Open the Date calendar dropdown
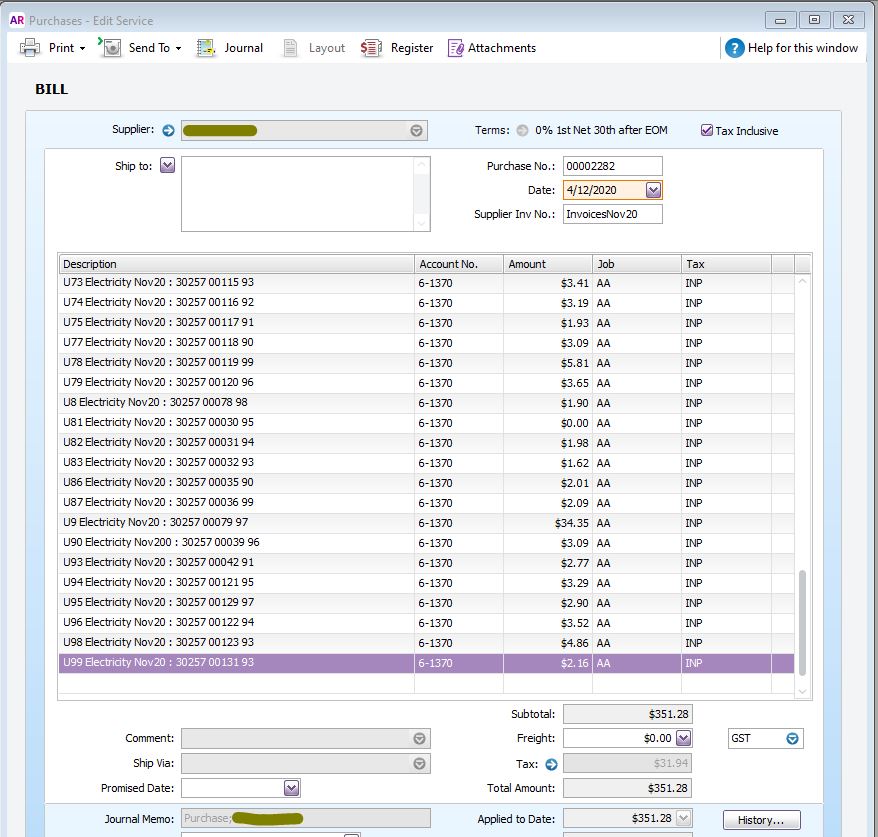Image resolution: width=878 pixels, height=837 pixels. click(x=653, y=190)
